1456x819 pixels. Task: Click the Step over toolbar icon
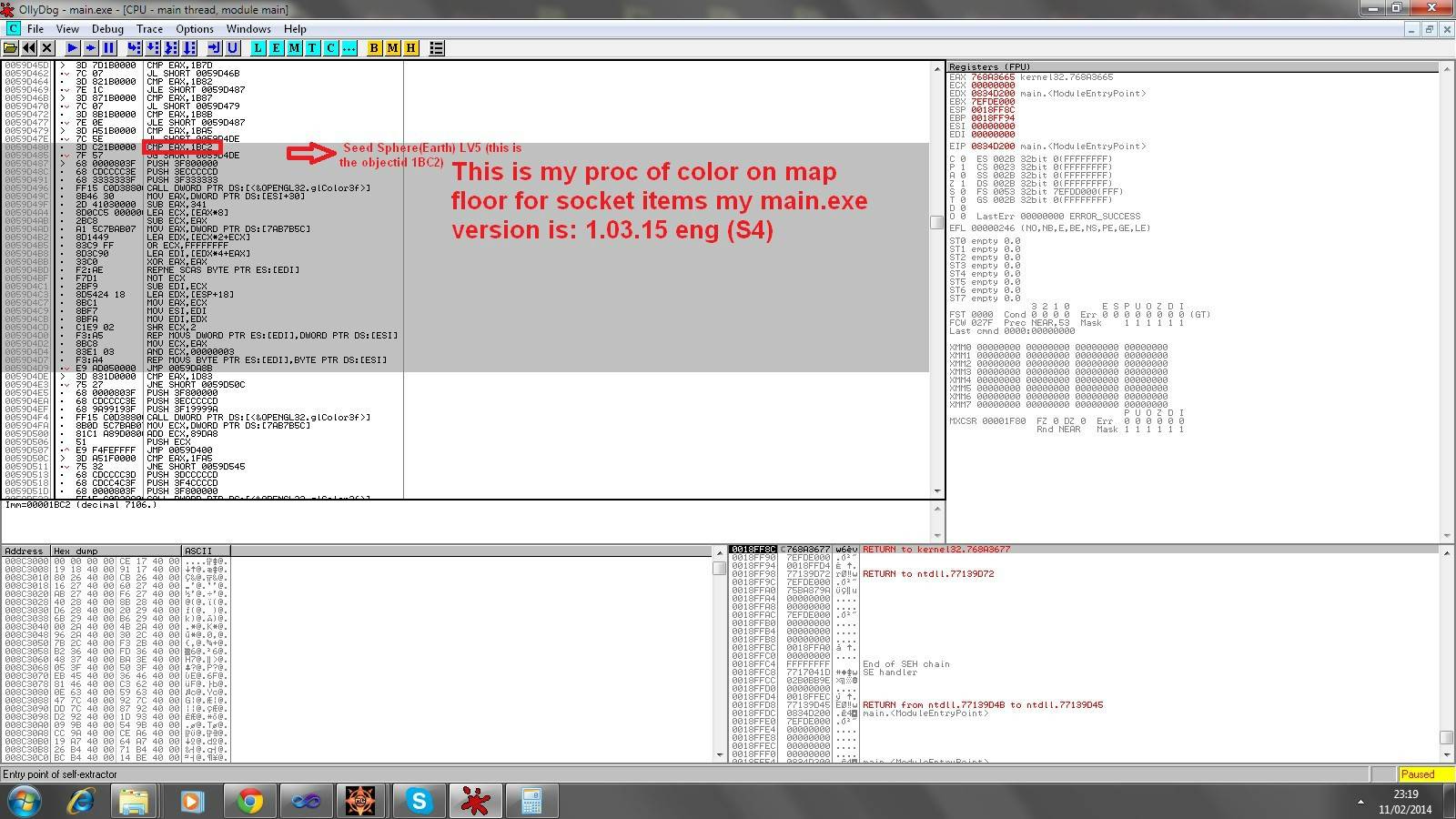click(x=153, y=47)
